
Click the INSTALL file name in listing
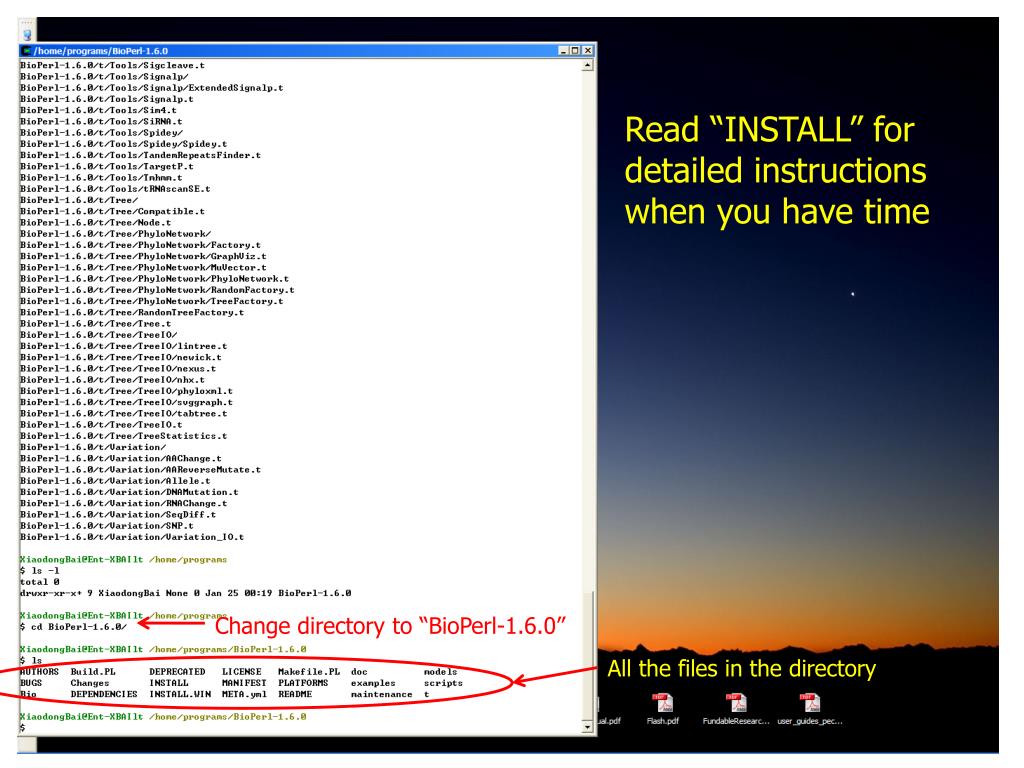(168, 683)
